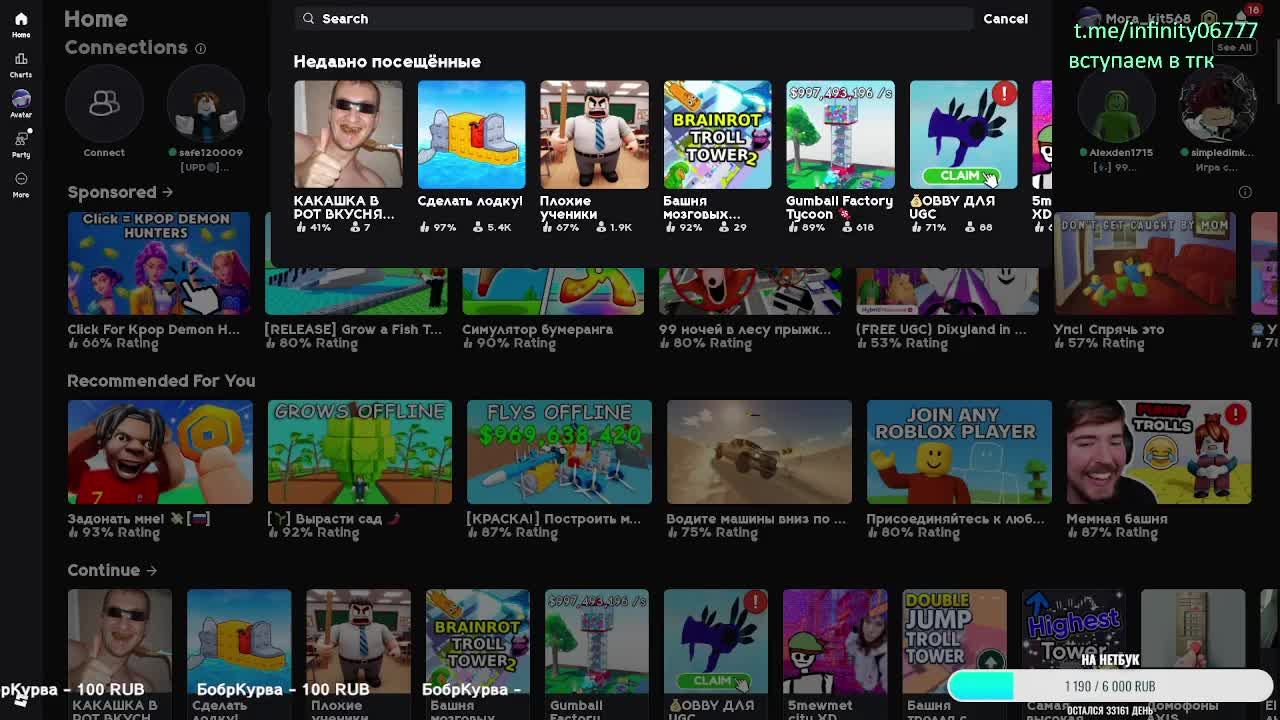The height and width of the screenshot is (720, 1280).
Task: Open sponsored FREE UGC Dixyland game
Action: point(947,290)
